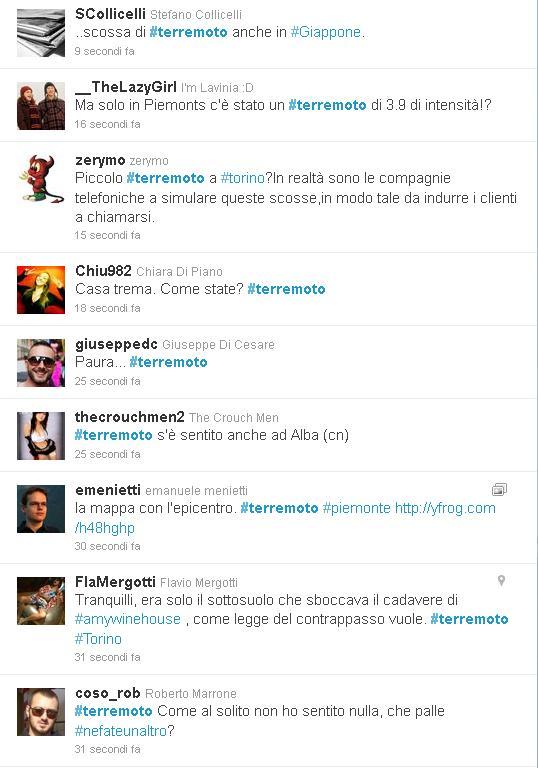The width and height of the screenshot is (538, 768).
Task: Click the #torino hashtag in zerymo's tweet
Action: pos(243,178)
